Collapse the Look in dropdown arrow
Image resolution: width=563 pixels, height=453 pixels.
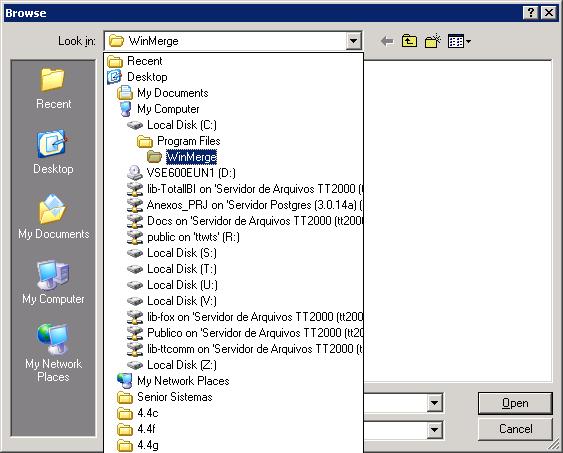(353, 41)
